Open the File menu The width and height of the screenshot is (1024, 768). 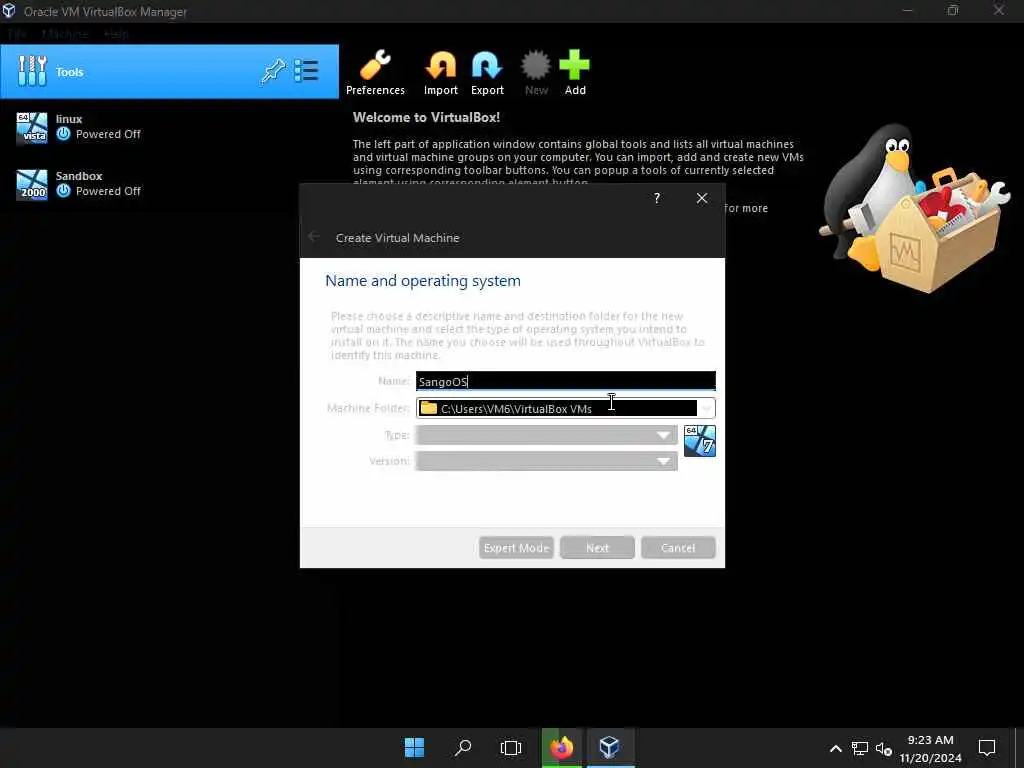16,34
